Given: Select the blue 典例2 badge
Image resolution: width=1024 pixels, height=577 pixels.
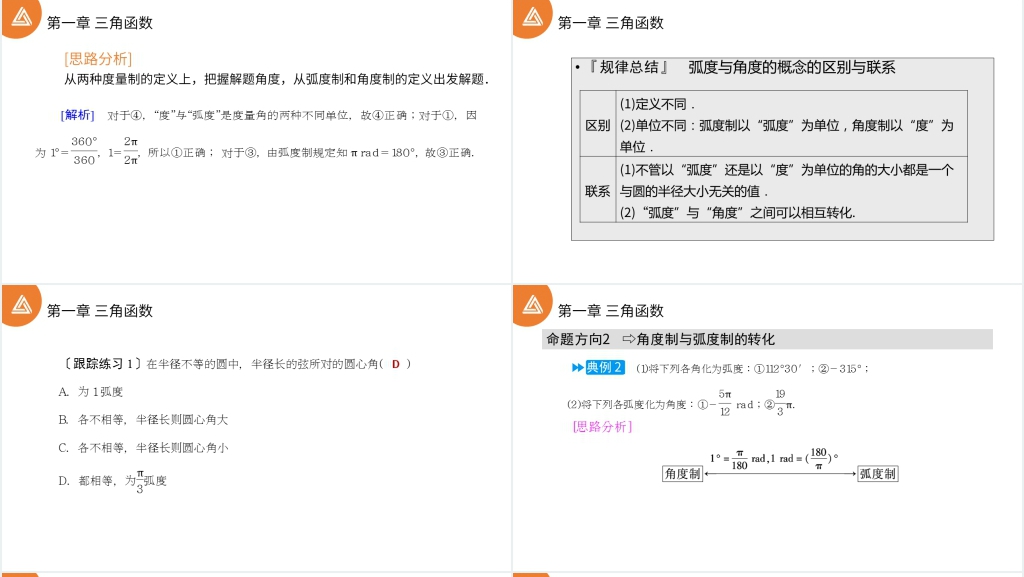Looking at the screenshot, I should click(x=605, y=367).
